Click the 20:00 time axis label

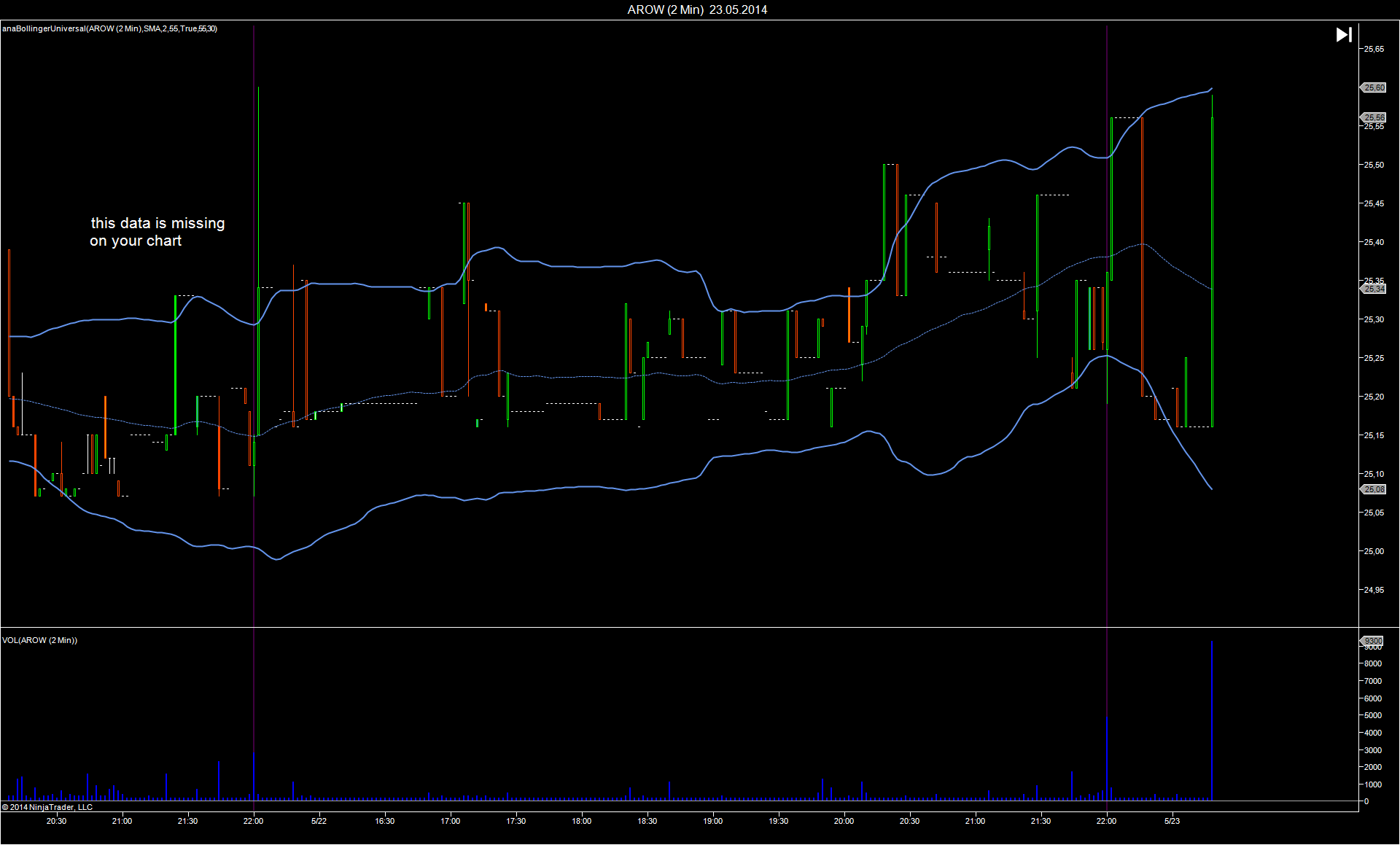(844, 821)
